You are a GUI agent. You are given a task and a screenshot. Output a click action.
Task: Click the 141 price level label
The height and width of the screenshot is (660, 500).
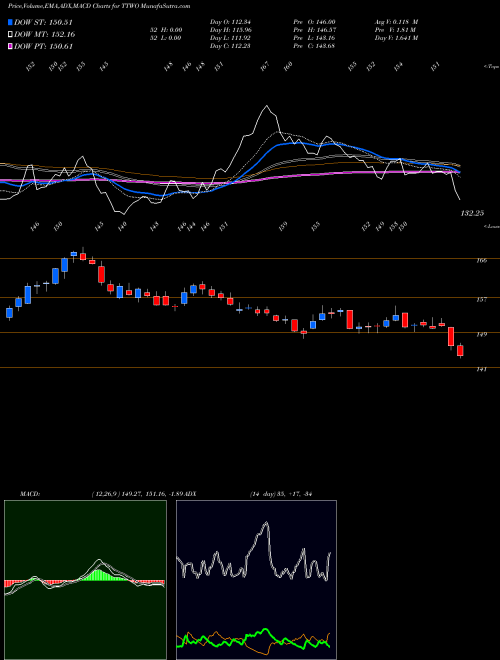coord(482,369)
